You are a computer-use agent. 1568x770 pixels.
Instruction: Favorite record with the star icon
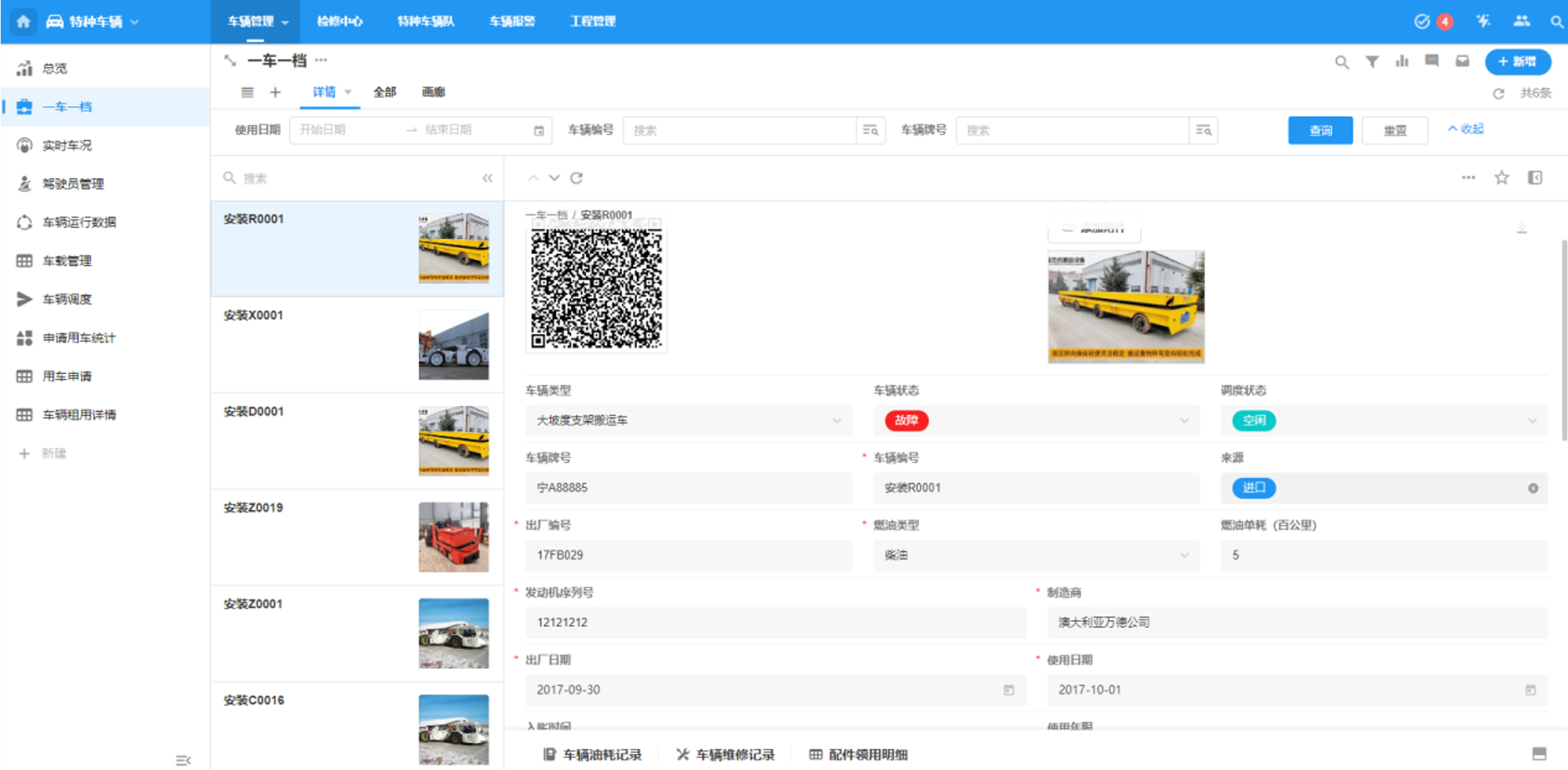tap(1501, 178)
